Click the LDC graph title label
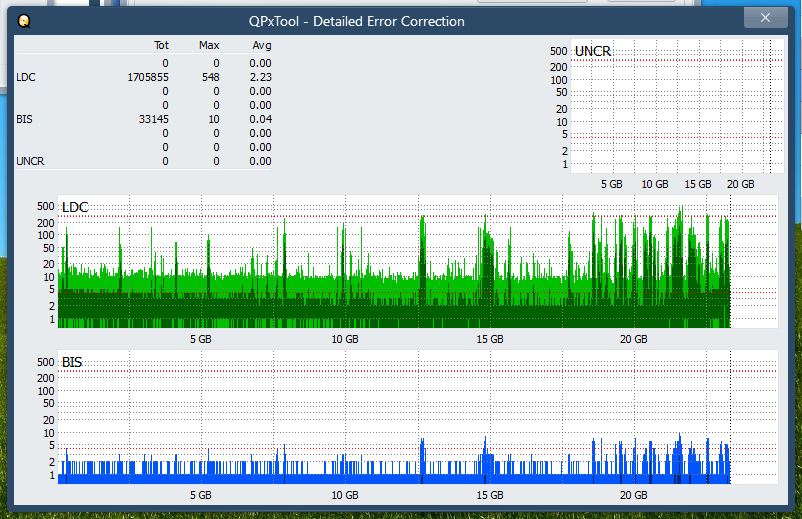The image size is (802, 519). tap(75, 207)
